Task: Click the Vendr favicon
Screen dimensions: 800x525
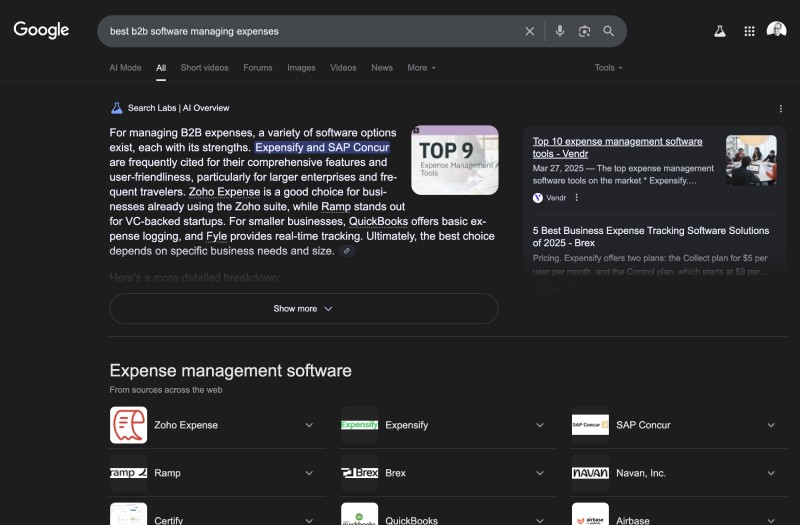Action: click(x=537, y=198)
